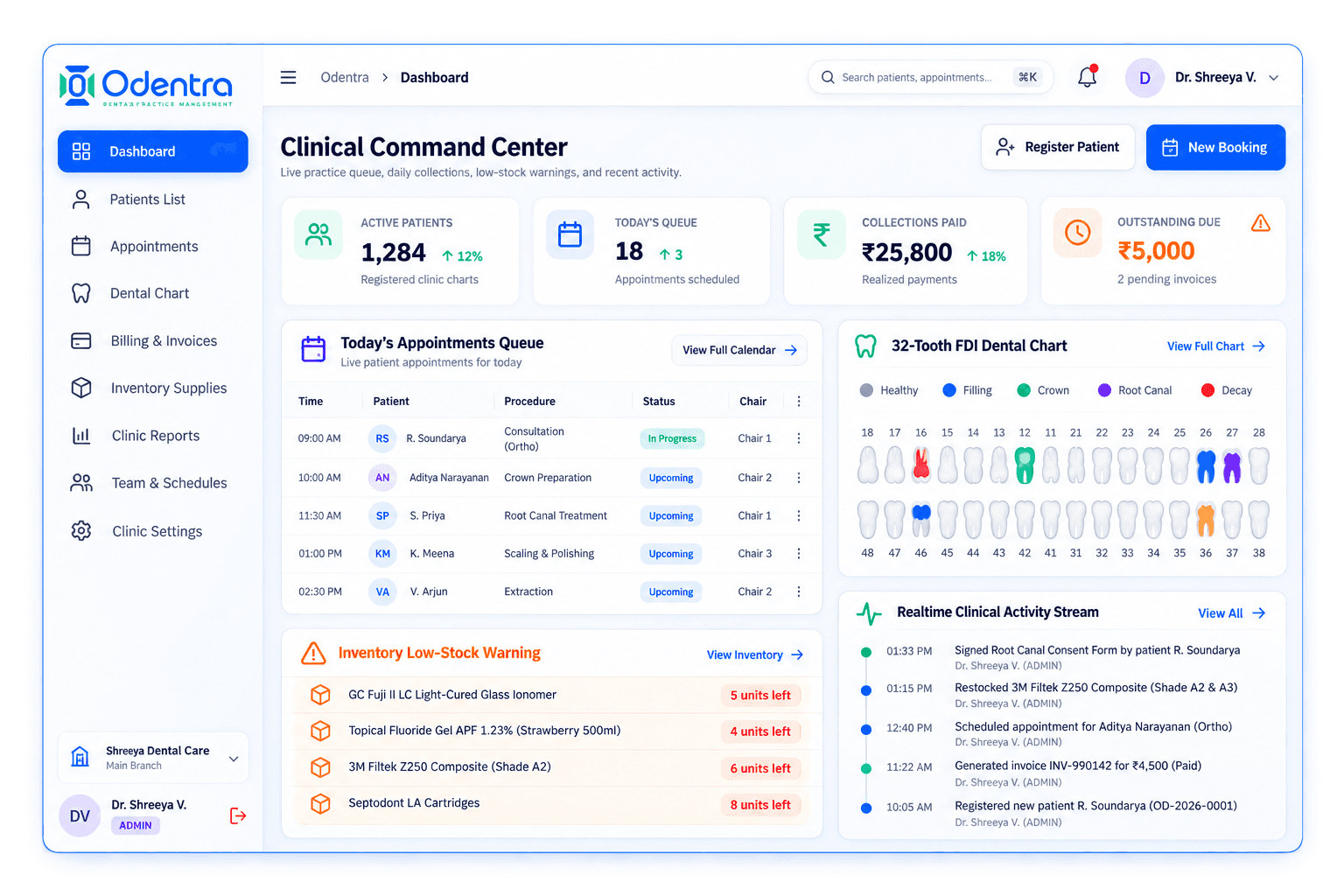Click the New Booking button
This screenshot has height=896, width=1344.
(1215, 147)
